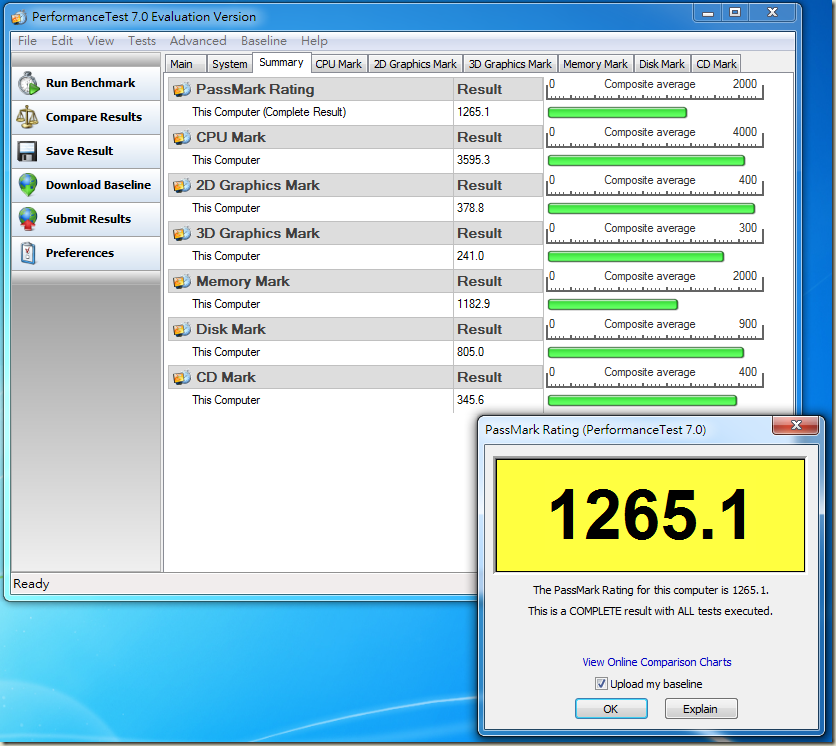Click the 3D Graphics result value 241.0
The height and width of the screenshot is (746, 836).
point(470,256)
